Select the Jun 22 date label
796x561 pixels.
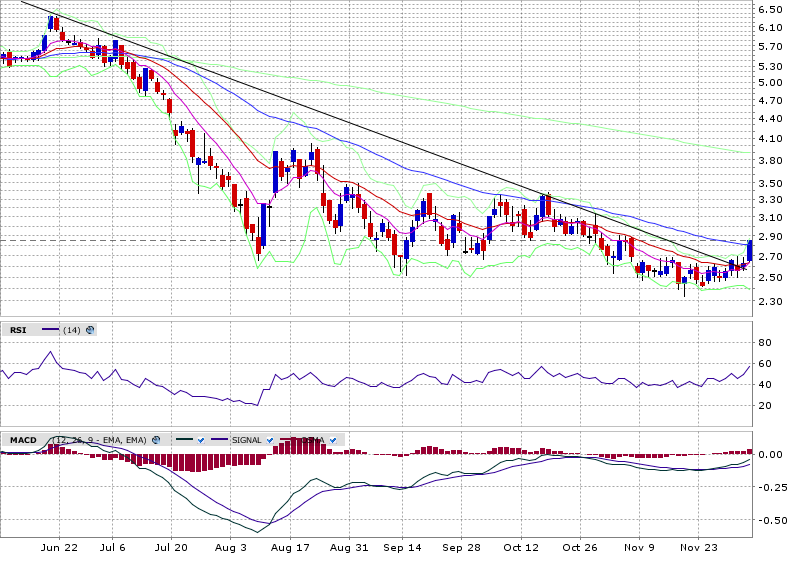click(x=60, y=548)
